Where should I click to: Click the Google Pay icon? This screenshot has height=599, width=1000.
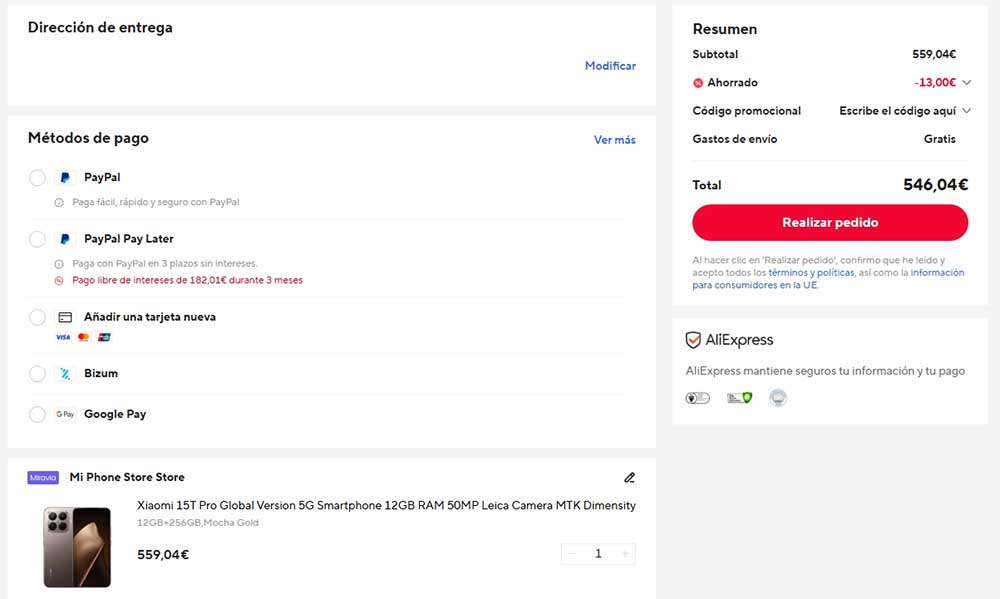(64, 413)
